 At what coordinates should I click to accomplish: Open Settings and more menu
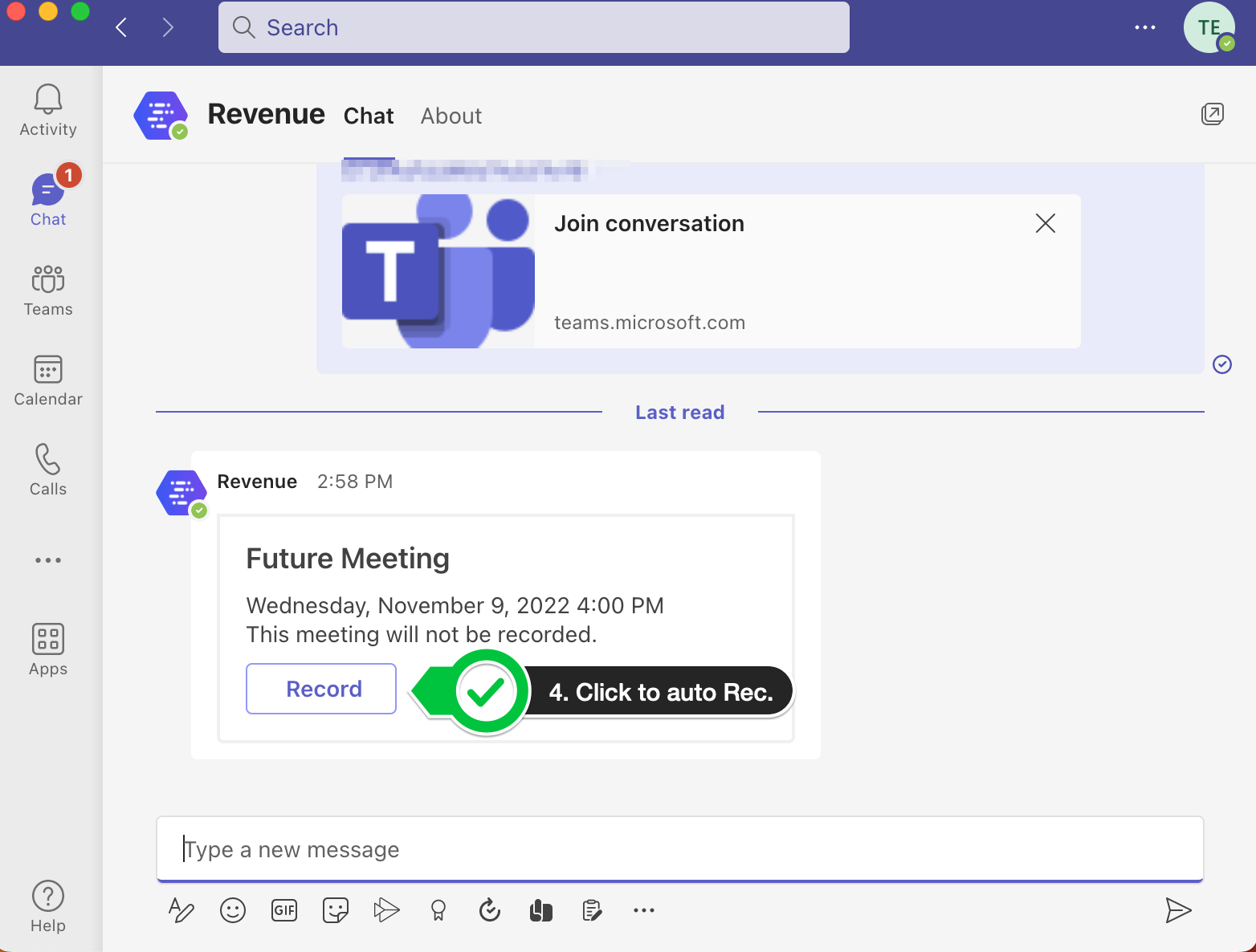pyautogui.click(x=1144, y=27)
